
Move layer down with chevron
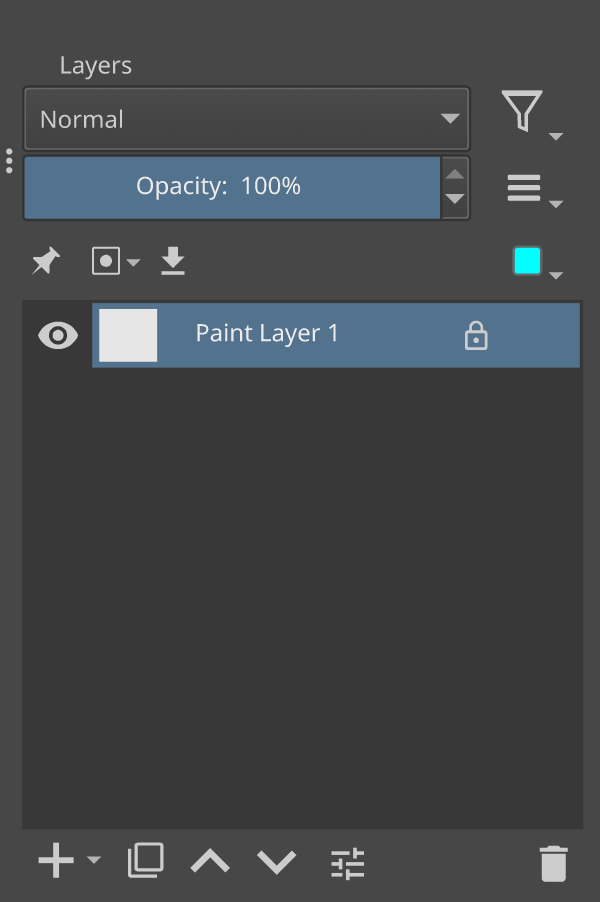(x=276, y=861)
